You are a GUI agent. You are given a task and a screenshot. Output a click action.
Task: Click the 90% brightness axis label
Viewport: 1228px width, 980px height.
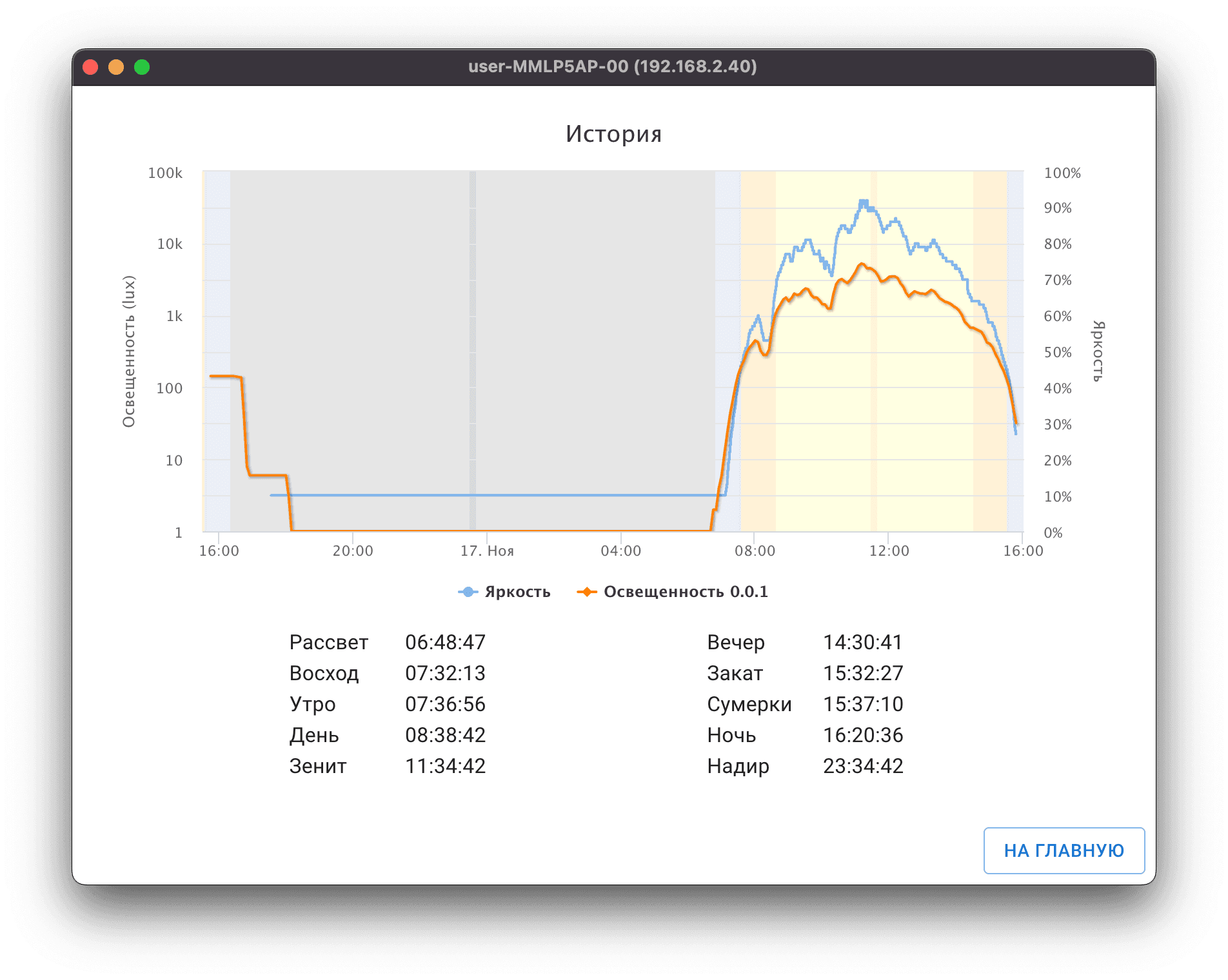tap(1058, 208)
